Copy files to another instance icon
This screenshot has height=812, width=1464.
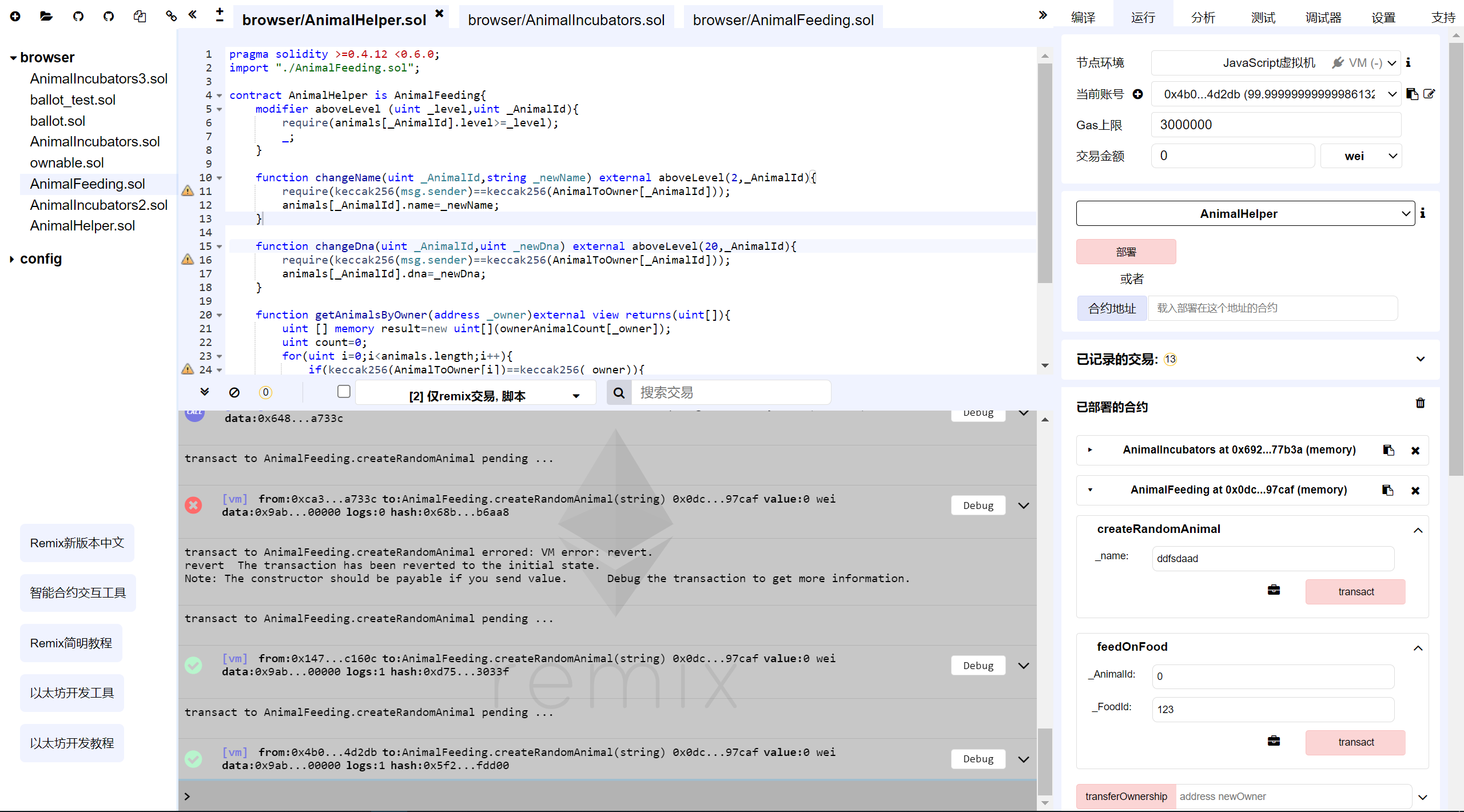coord(140,17)
